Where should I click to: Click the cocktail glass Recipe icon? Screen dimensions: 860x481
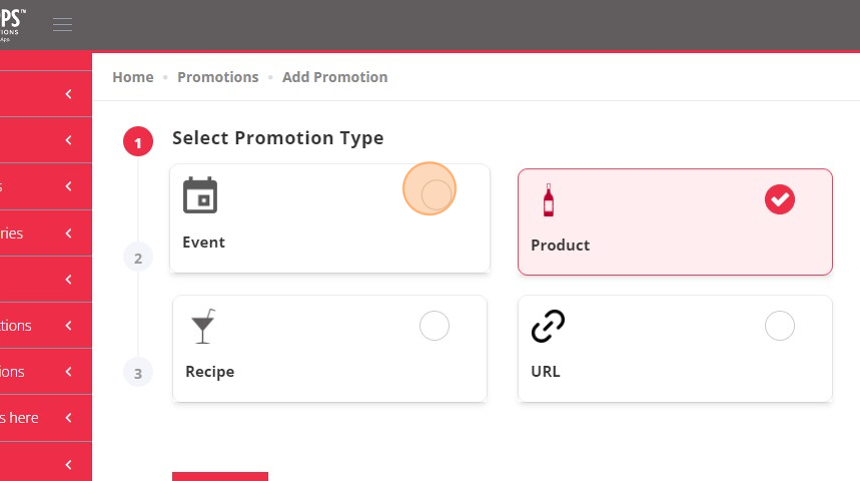coord(203,326)
